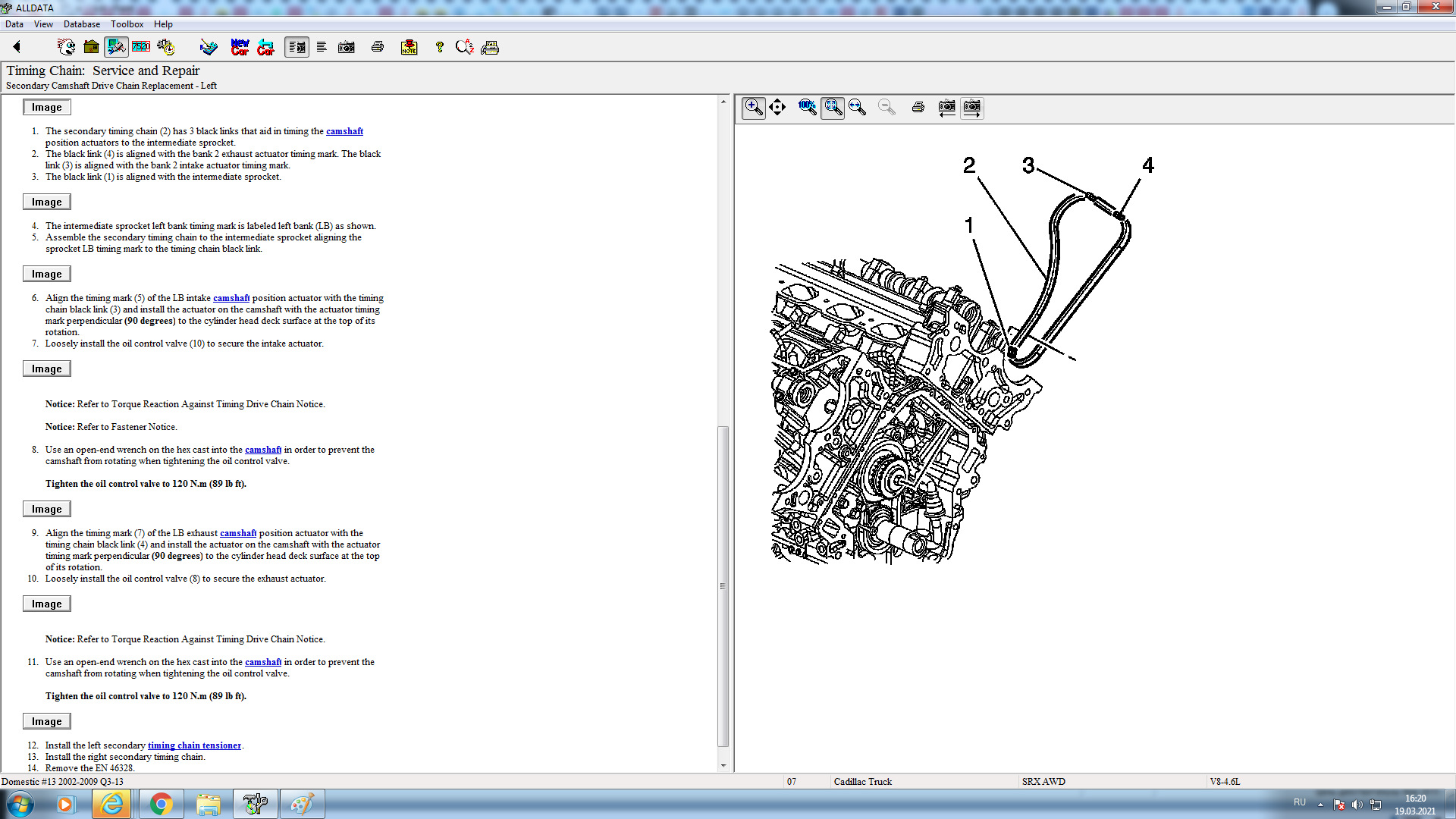Click the fit-to-width magnifier icon

[858, 107]
